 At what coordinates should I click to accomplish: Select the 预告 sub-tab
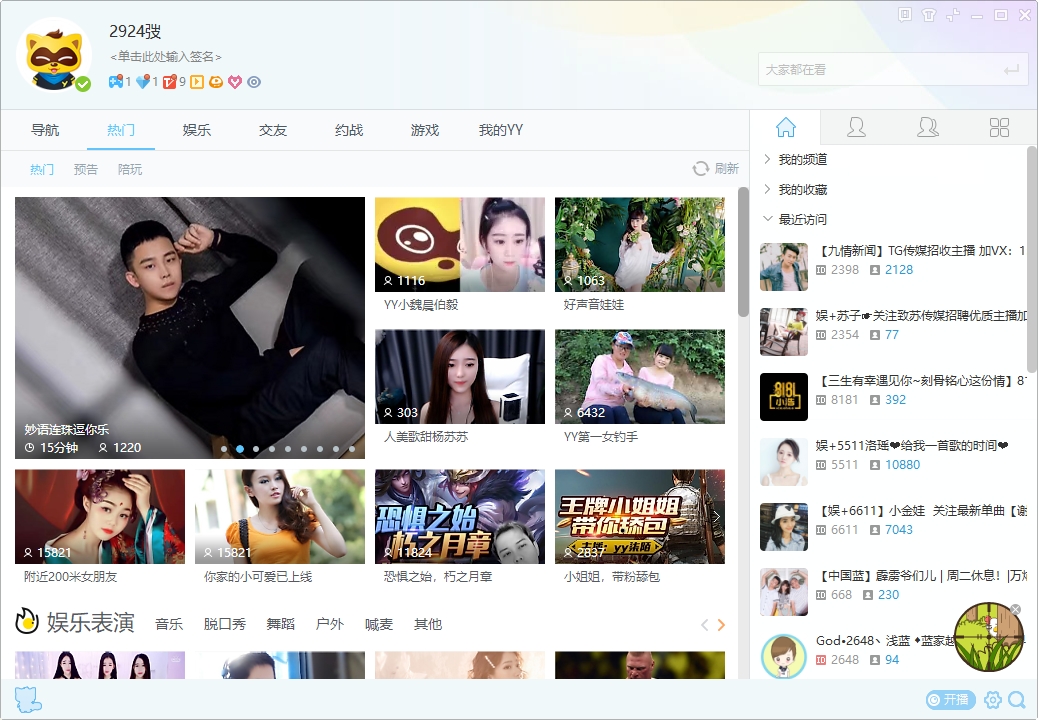86,169
